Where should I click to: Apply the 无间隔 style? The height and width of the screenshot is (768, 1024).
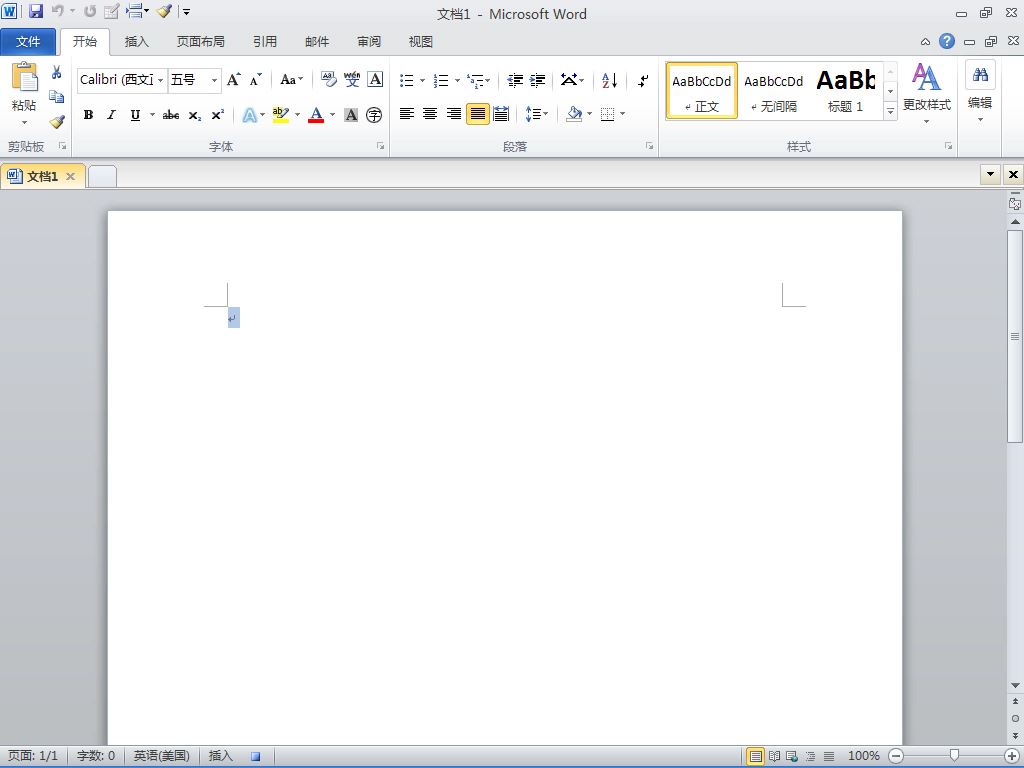[773, 91]
